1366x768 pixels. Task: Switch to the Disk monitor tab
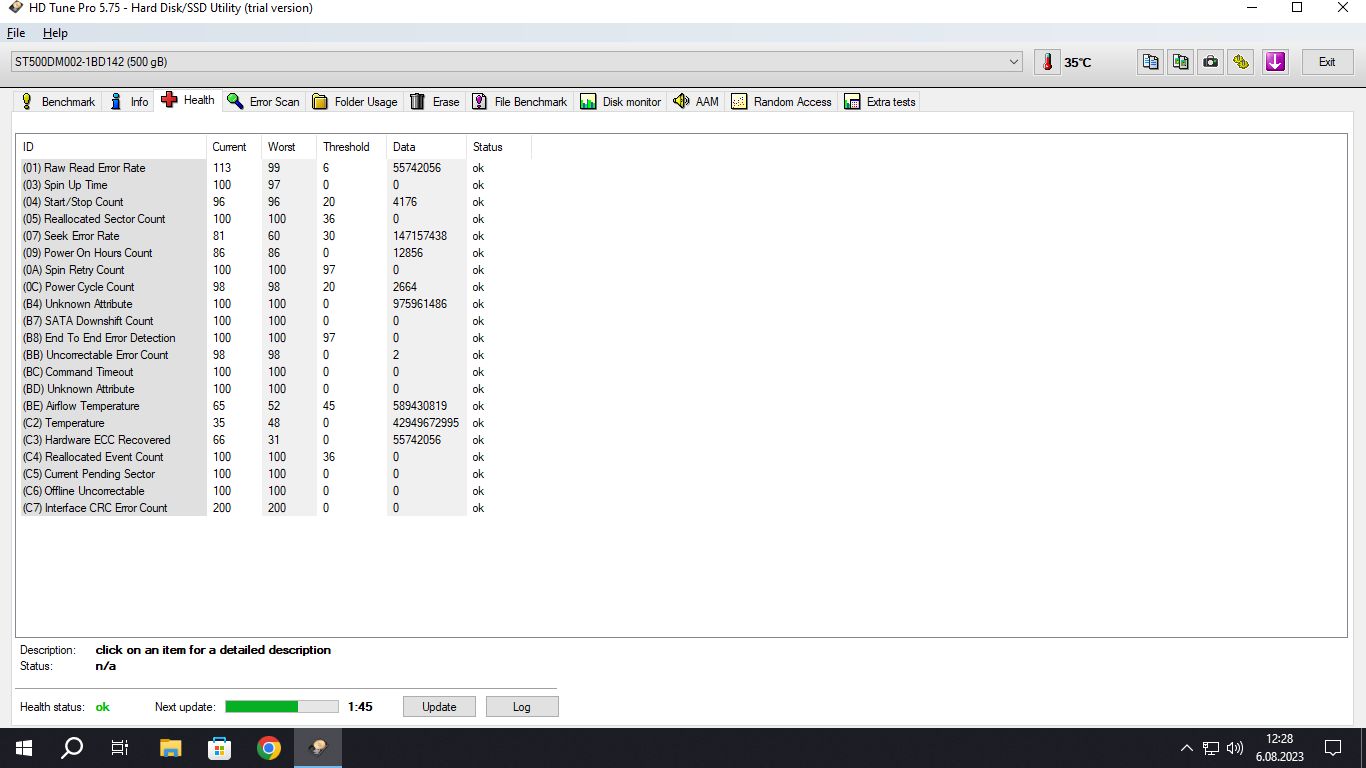tap(621, 102)
